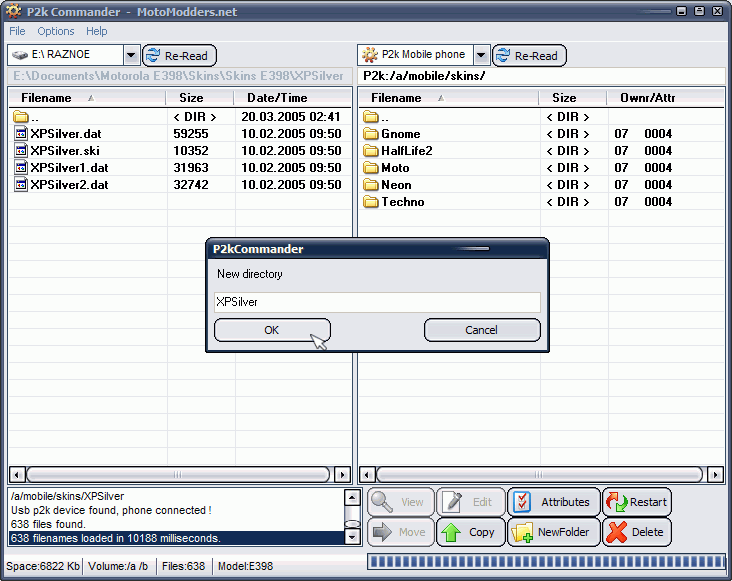Click left panel parent folder icon
The width and height of the screenshot is (732, 581).
21,117
